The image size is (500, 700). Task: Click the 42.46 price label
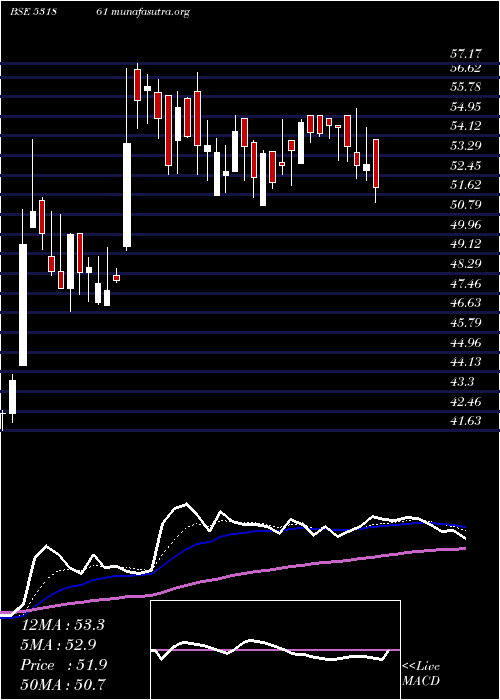point(466,402)
